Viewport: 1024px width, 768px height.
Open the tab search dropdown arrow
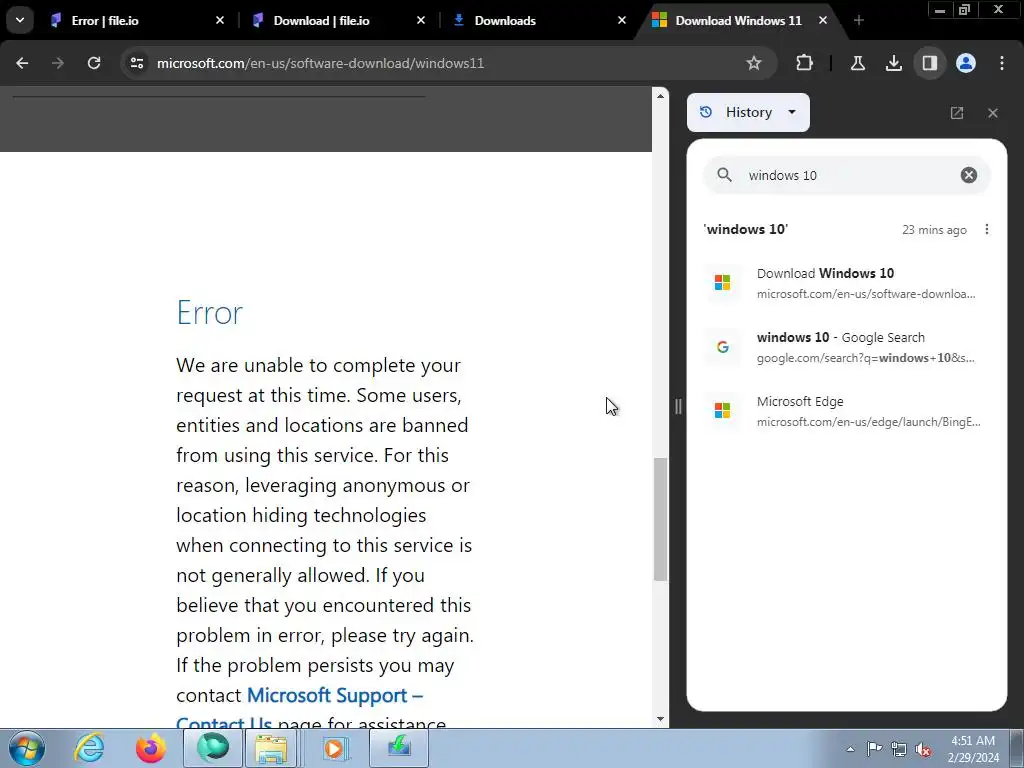coord(20,20)
